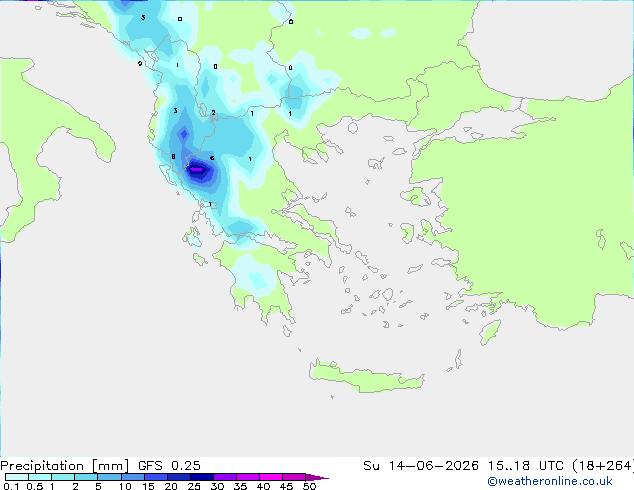Click the map value '6' above the dark blue maximum
The height and width of the screenshot is (490, 634).
[212, 158]
